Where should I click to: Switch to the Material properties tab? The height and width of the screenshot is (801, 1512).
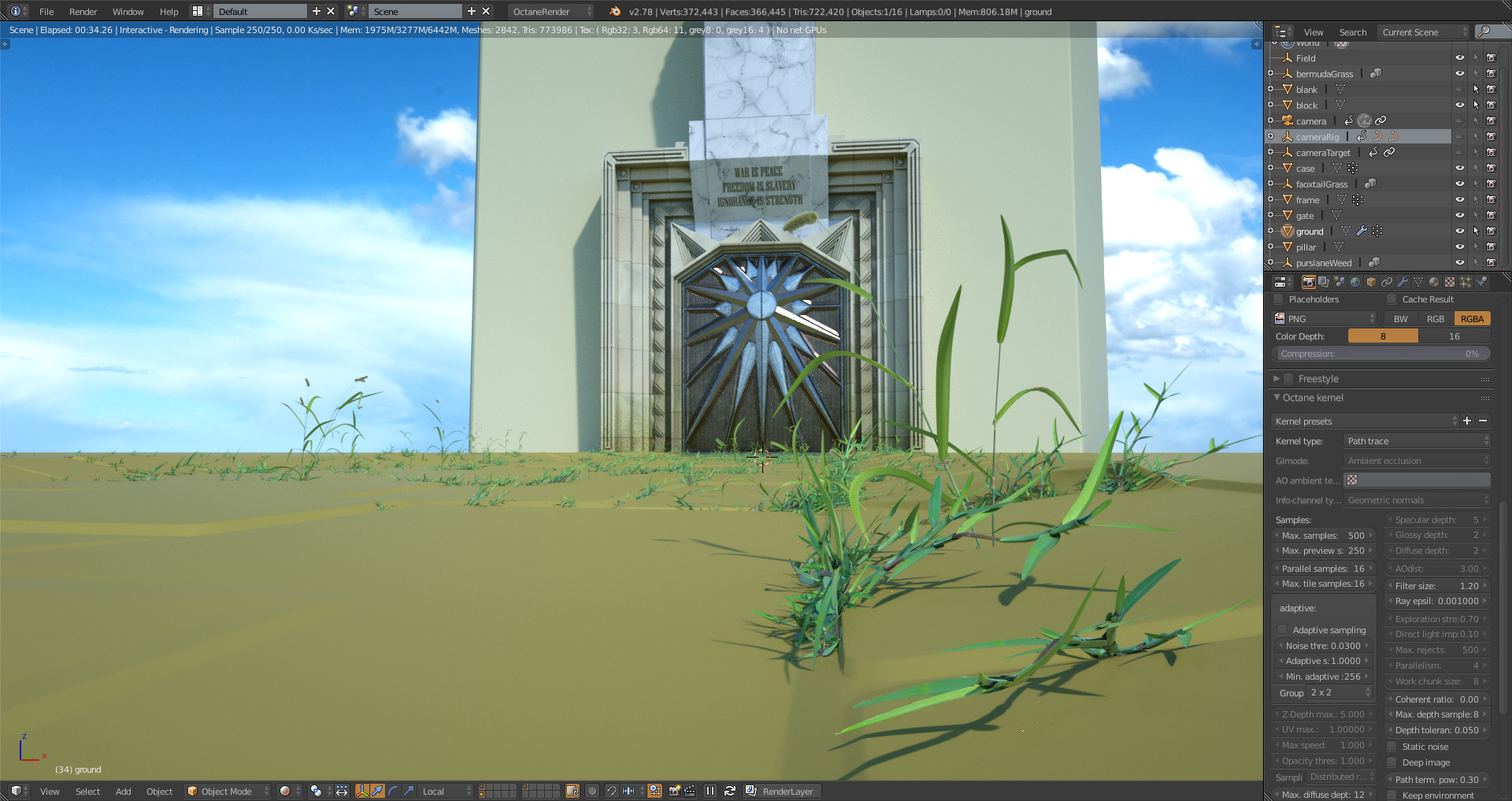tap(1434, 282)
